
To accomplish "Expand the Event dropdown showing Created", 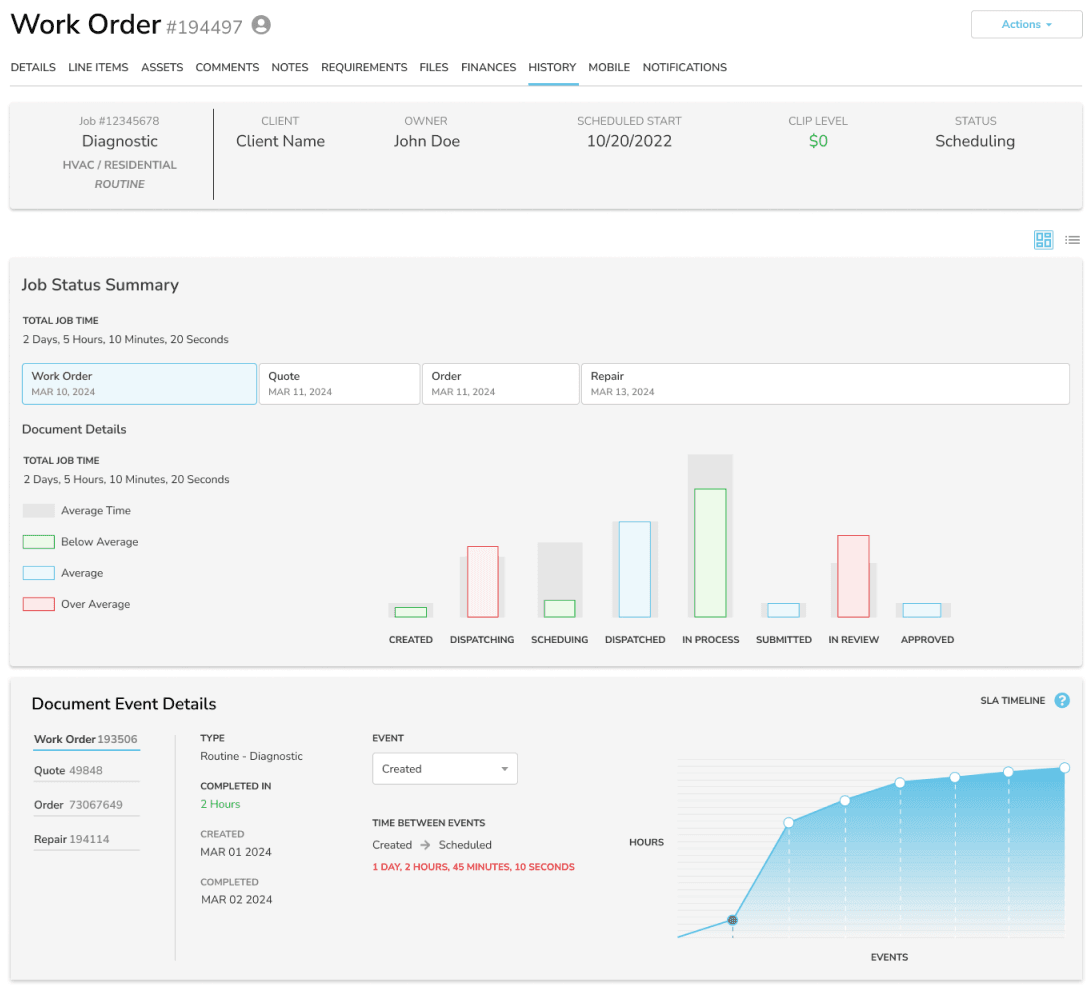I will point(444,769).
